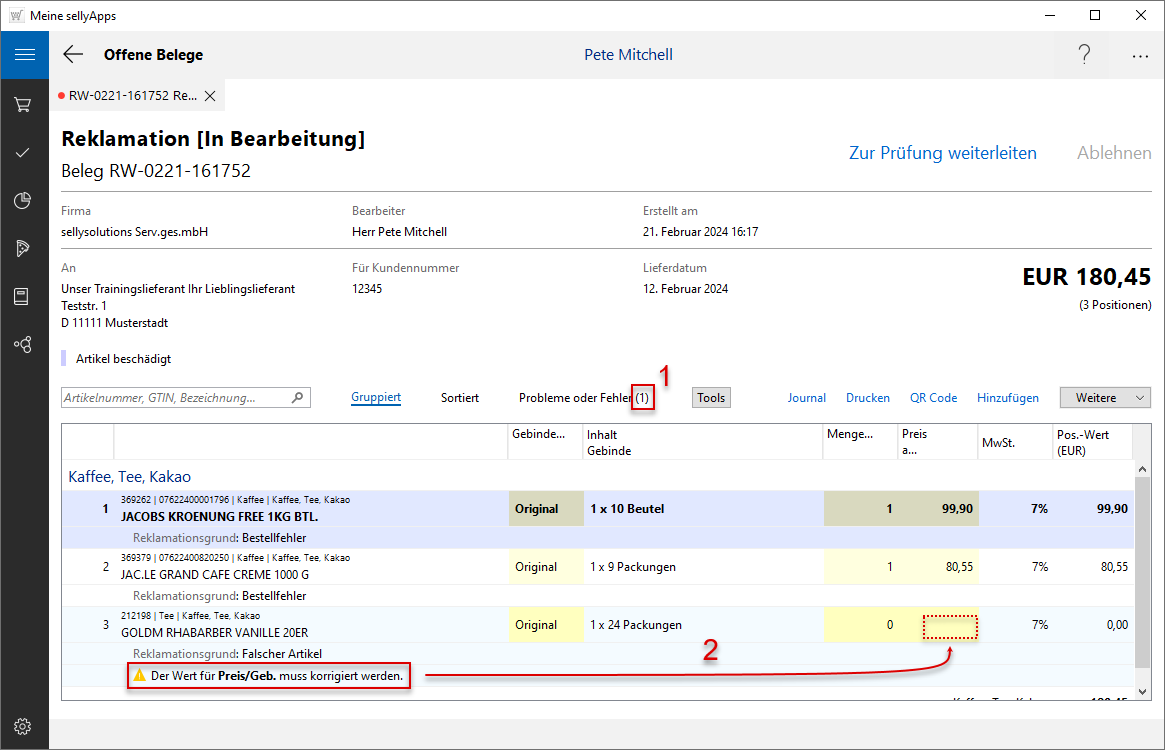The height and width of the screenshot is (750, 1165).
Task: Open the three-dot more options menu
Action: pyautogui.click(x=1140, y=56)
